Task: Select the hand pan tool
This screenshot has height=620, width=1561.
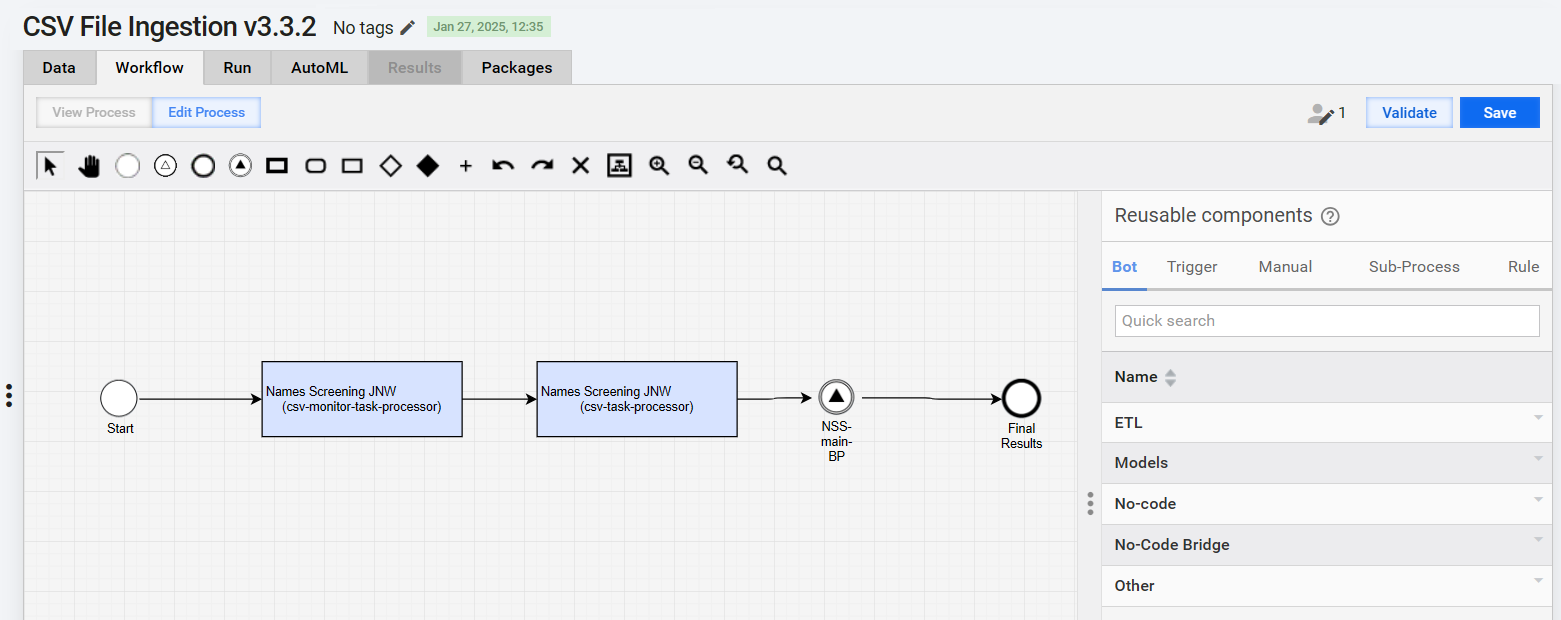Action: click(x=89, y=166)
